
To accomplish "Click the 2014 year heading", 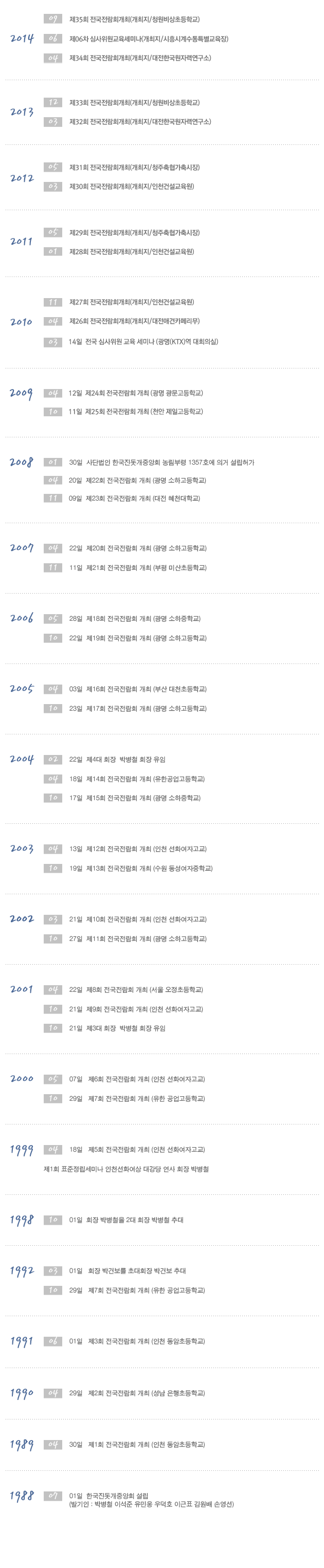I will pyautogui.click(x=22, y=39).
